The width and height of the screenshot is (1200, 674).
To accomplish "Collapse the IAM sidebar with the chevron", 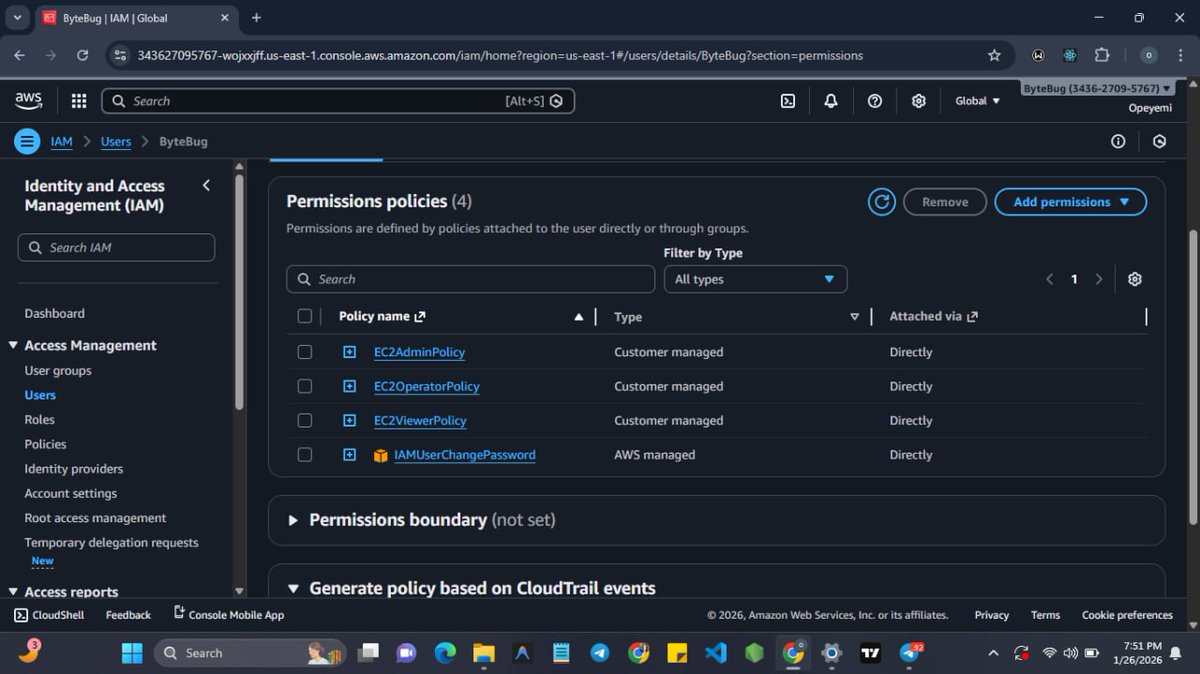I will [x=206, y=185].
